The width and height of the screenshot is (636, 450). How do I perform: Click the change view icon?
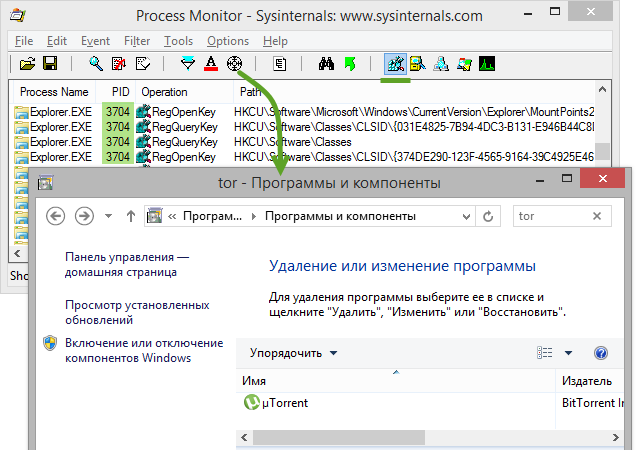(x=544, y=353)
